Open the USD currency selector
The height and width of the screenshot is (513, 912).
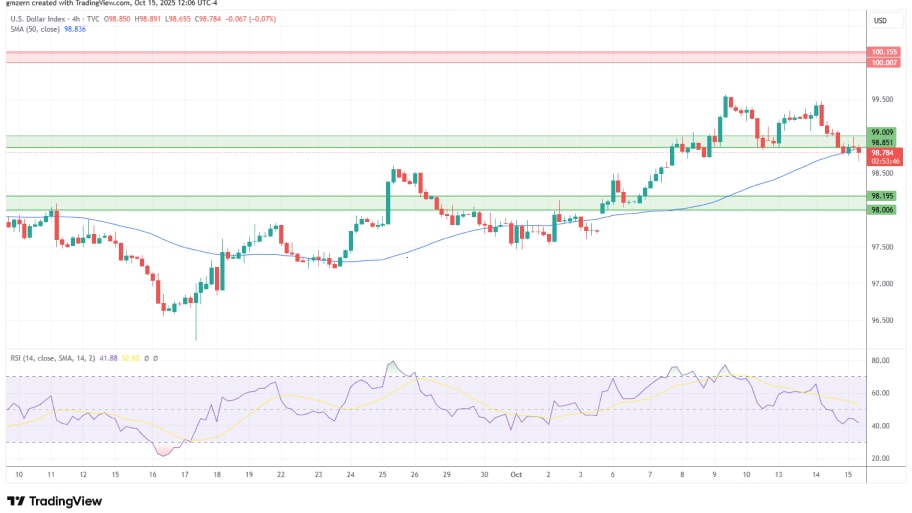(881, 21)
